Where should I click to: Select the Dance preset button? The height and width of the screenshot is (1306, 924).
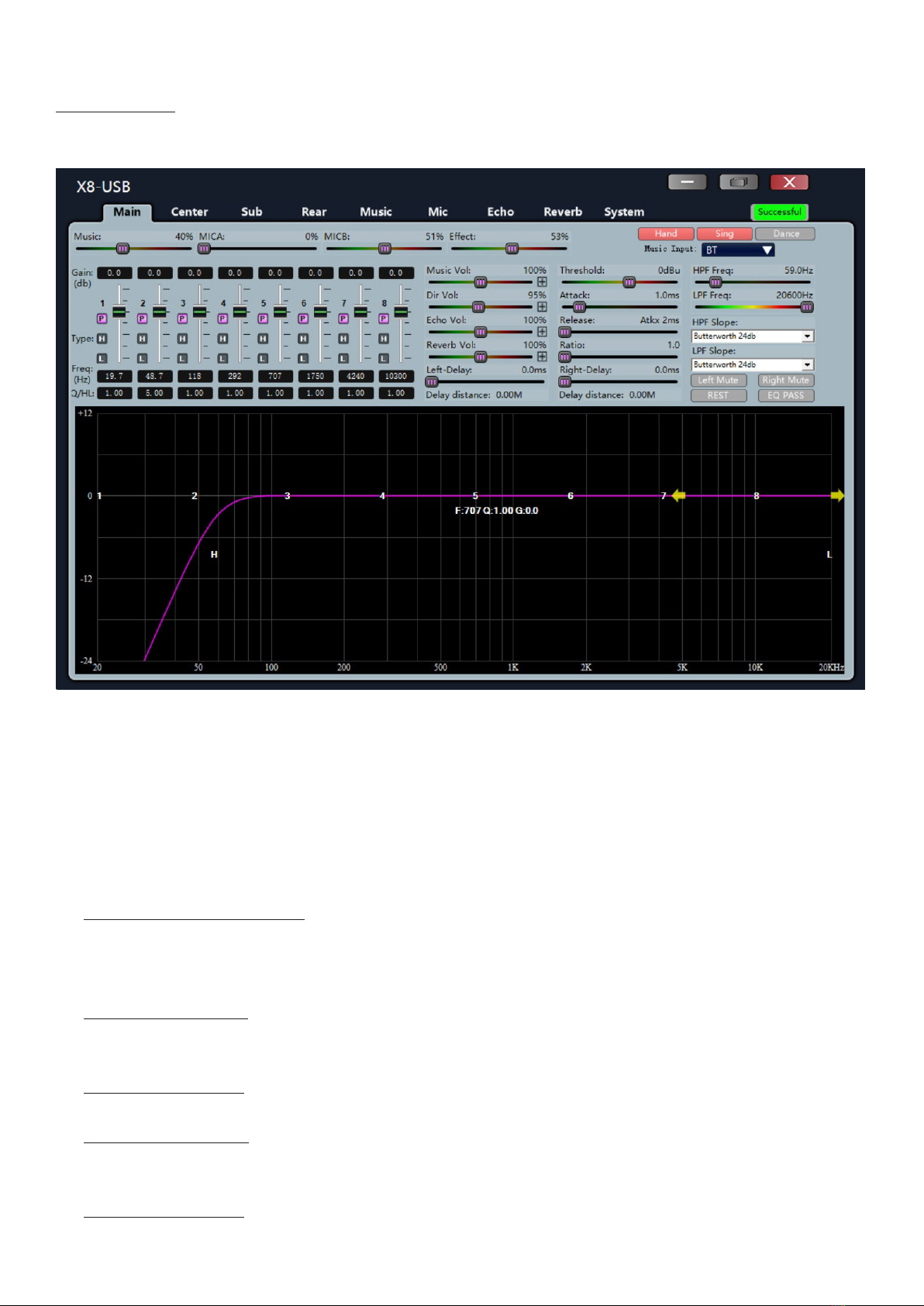coord(785,233)
